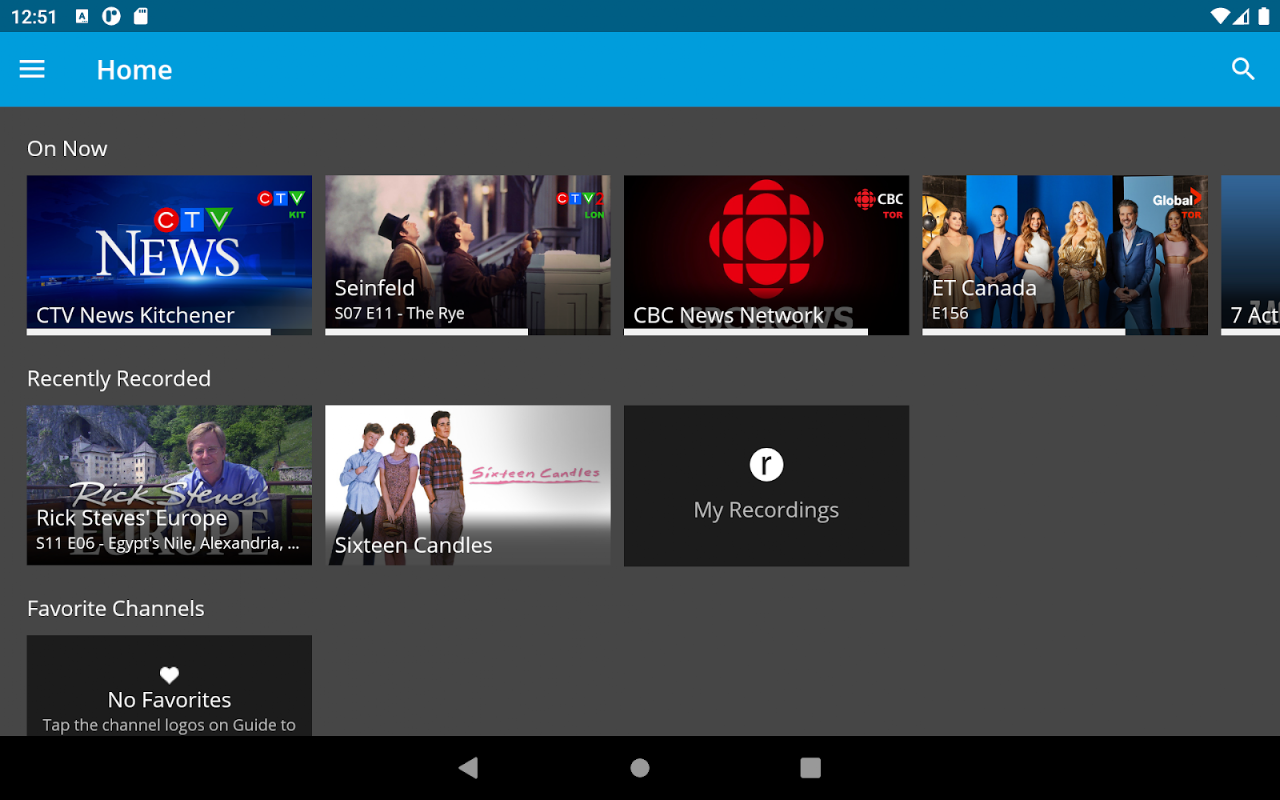Tap the CTV KIT channel logo
The width and height of the screenshot is (1280, 800).
pyautogui.click(x=282, y=204)
